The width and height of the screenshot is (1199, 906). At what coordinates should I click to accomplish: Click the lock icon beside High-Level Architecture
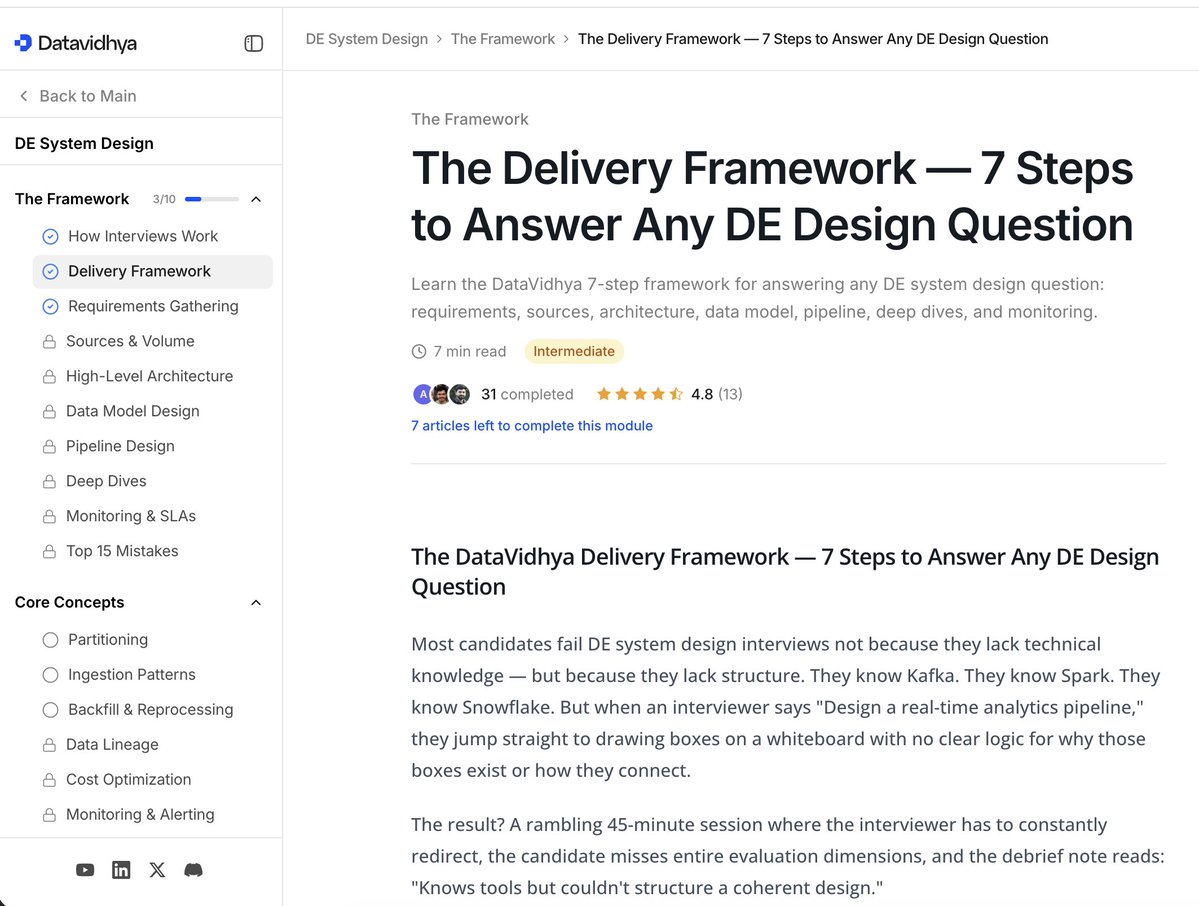coord(49,377)
